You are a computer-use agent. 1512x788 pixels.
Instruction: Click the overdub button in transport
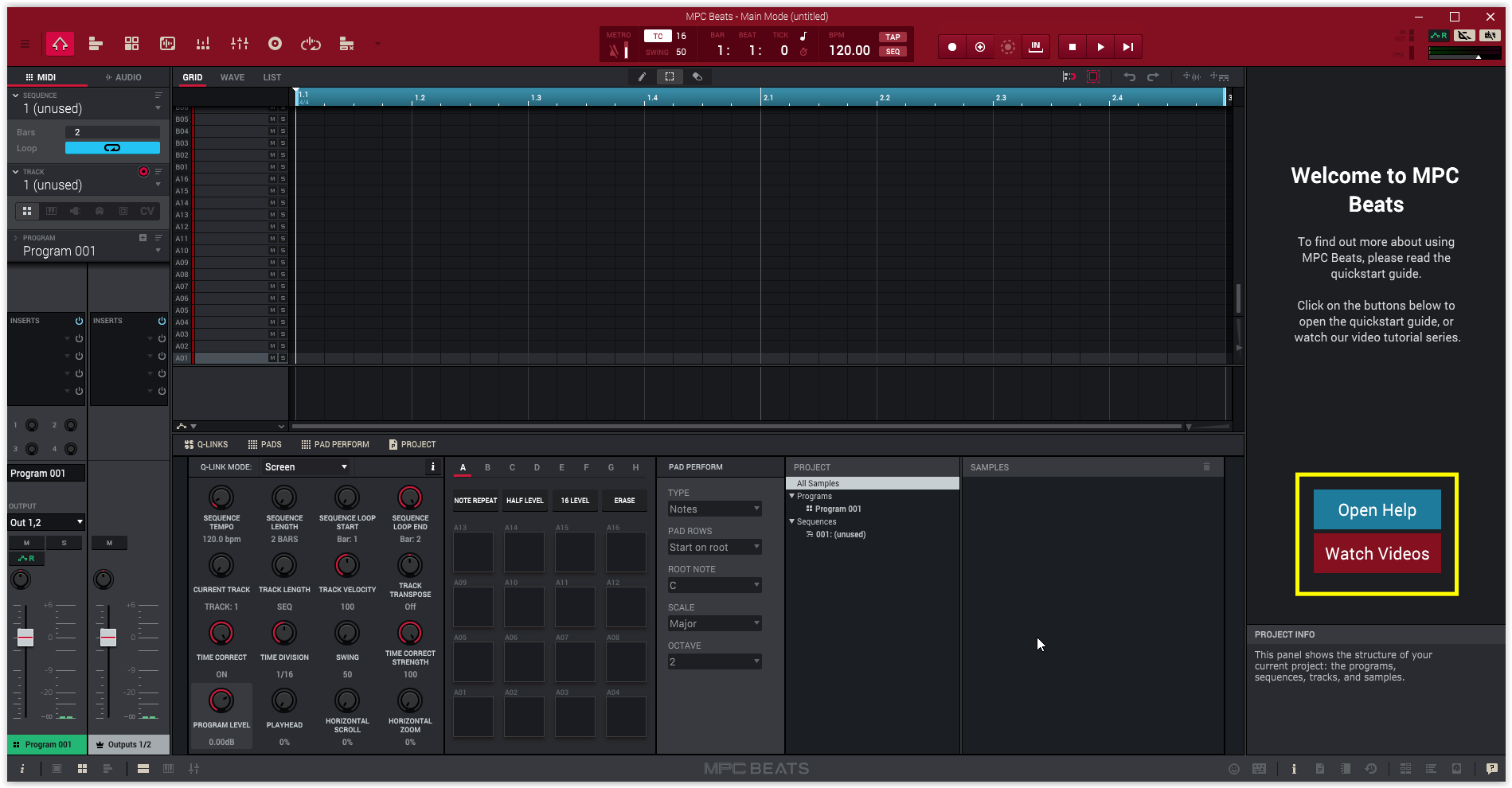(x=980, y=47)
